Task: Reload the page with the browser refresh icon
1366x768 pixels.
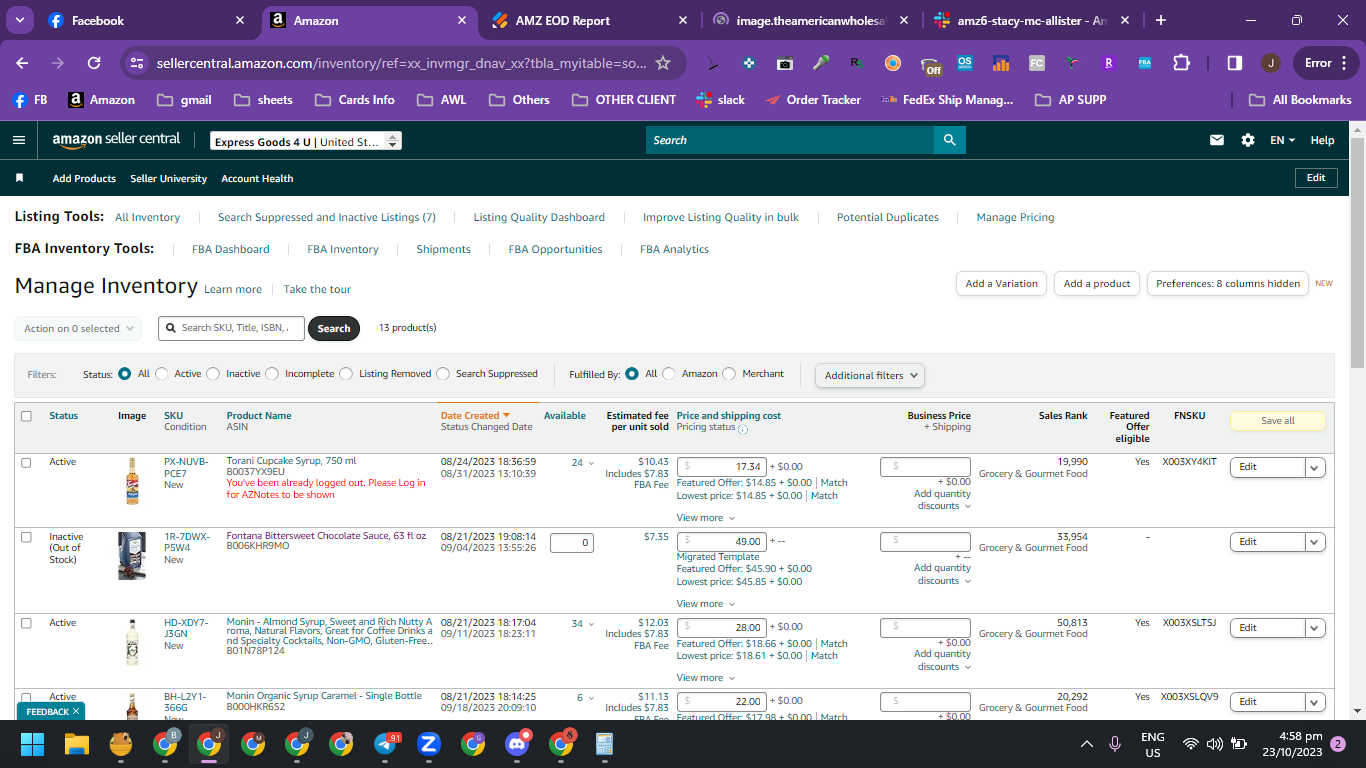Action: [94, 63]
